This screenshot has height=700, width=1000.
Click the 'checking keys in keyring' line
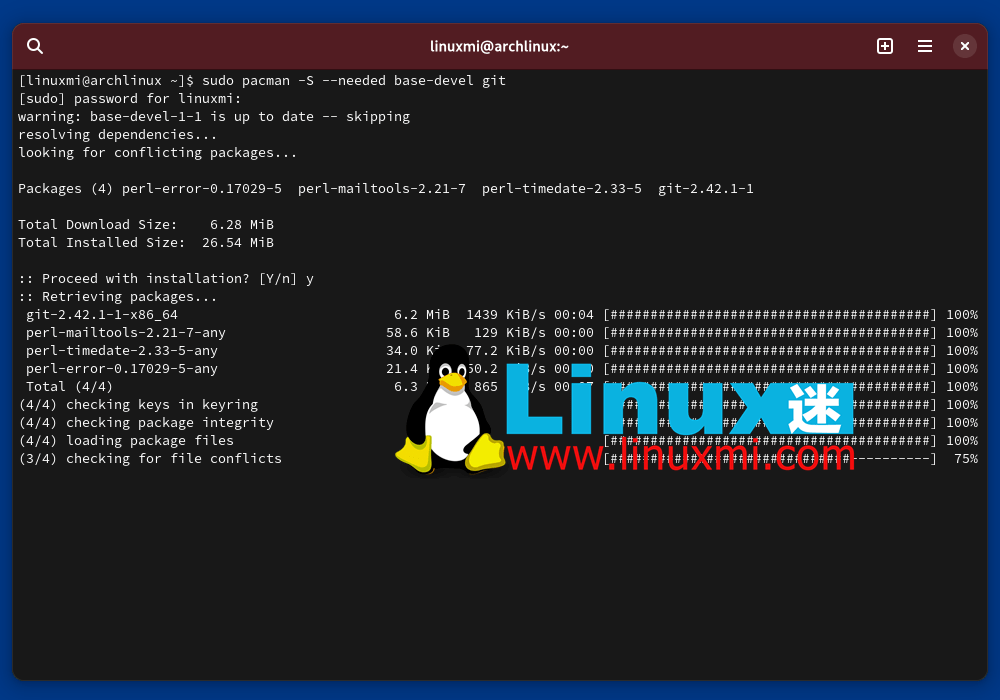(138, 404)
